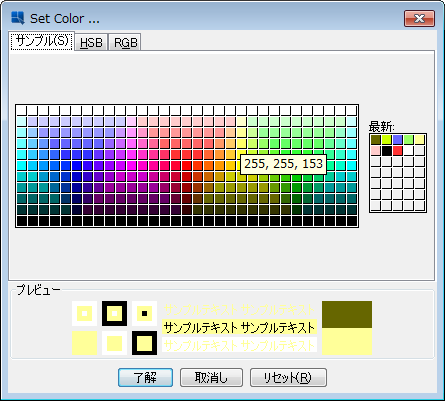
Task: Confirm with the 了解 button
Action: [x=145, y=377]
